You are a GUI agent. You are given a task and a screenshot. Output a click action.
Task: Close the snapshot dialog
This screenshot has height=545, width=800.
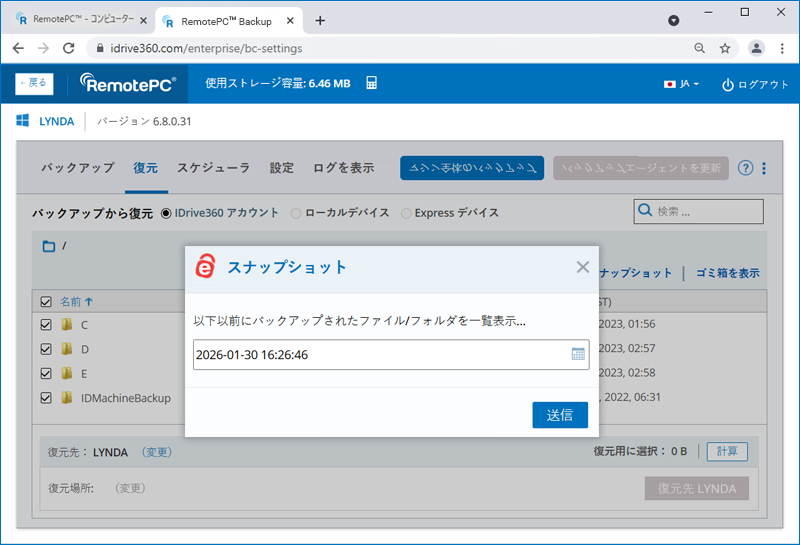pyautogui.click(x=583, y=267)
